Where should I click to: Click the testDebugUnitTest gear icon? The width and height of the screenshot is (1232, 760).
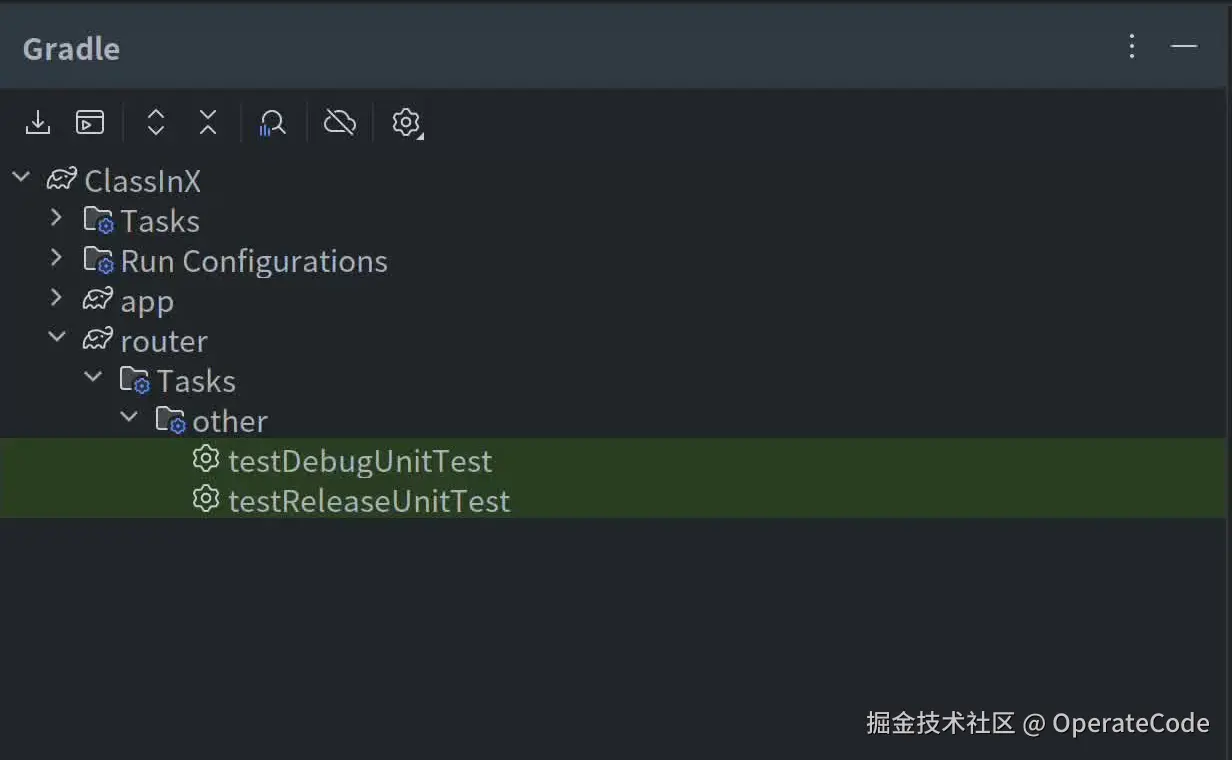pos(205,459)
